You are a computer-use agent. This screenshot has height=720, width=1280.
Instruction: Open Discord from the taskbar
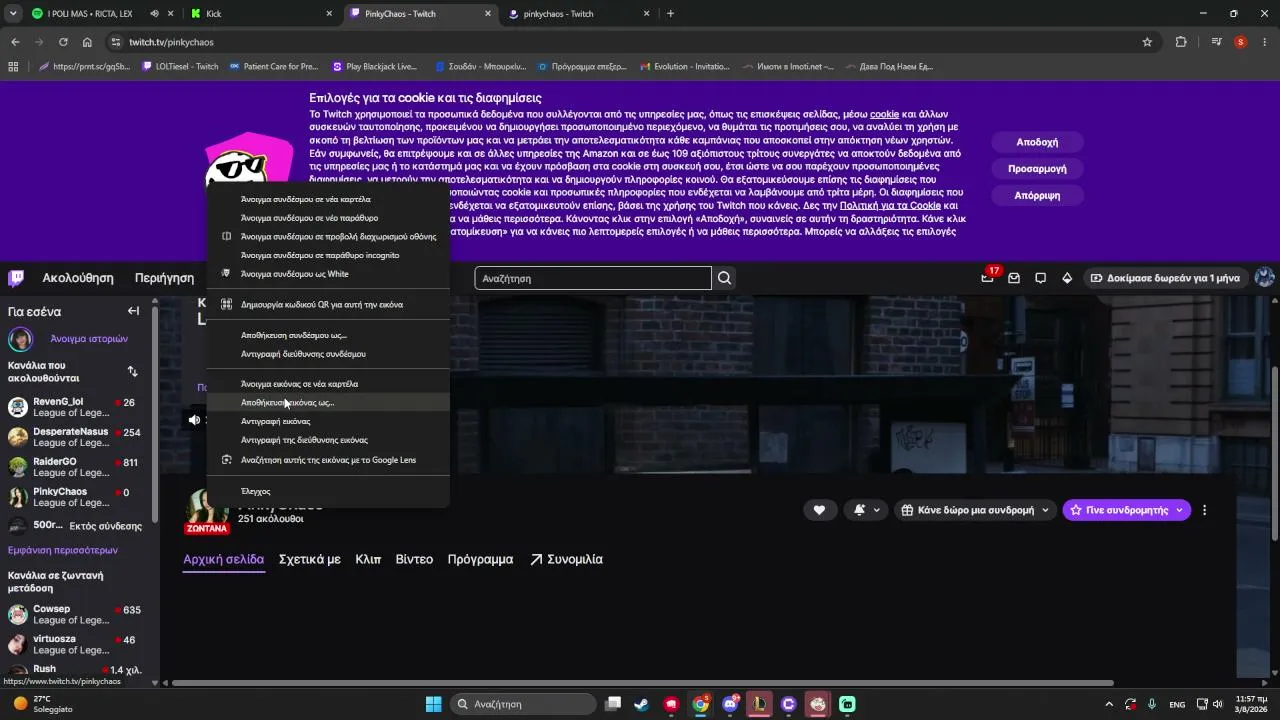click(730, 704)
